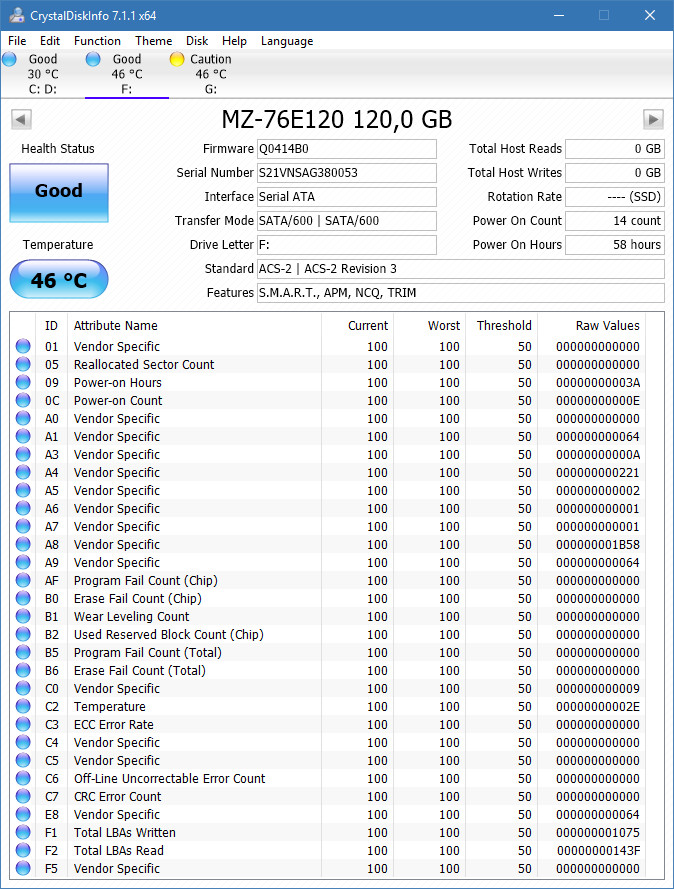Click status orb for Erase Fail Count (Total)
674x889 pixels.
click(x=23, y=670)
